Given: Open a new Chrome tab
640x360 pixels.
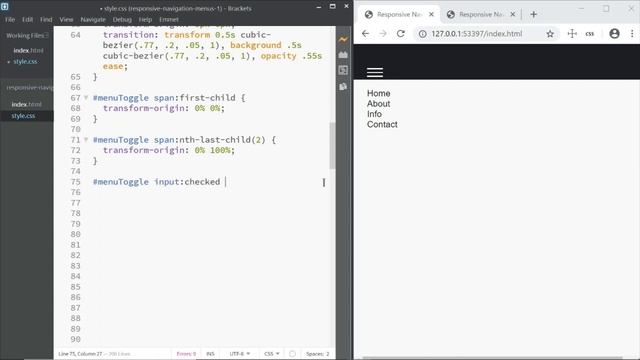Looking at the screenshot, I should (533, 14).
